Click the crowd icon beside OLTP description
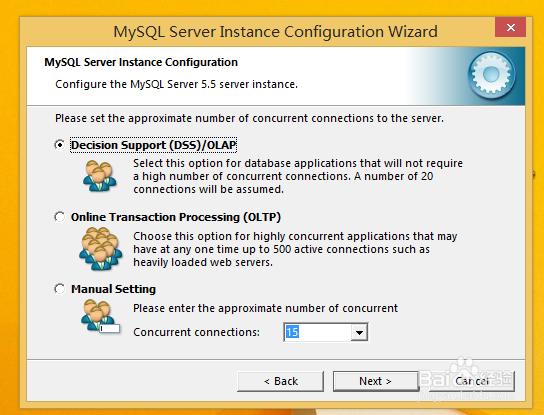This screenshot has width=544, height=415. [x=101, y=248]
